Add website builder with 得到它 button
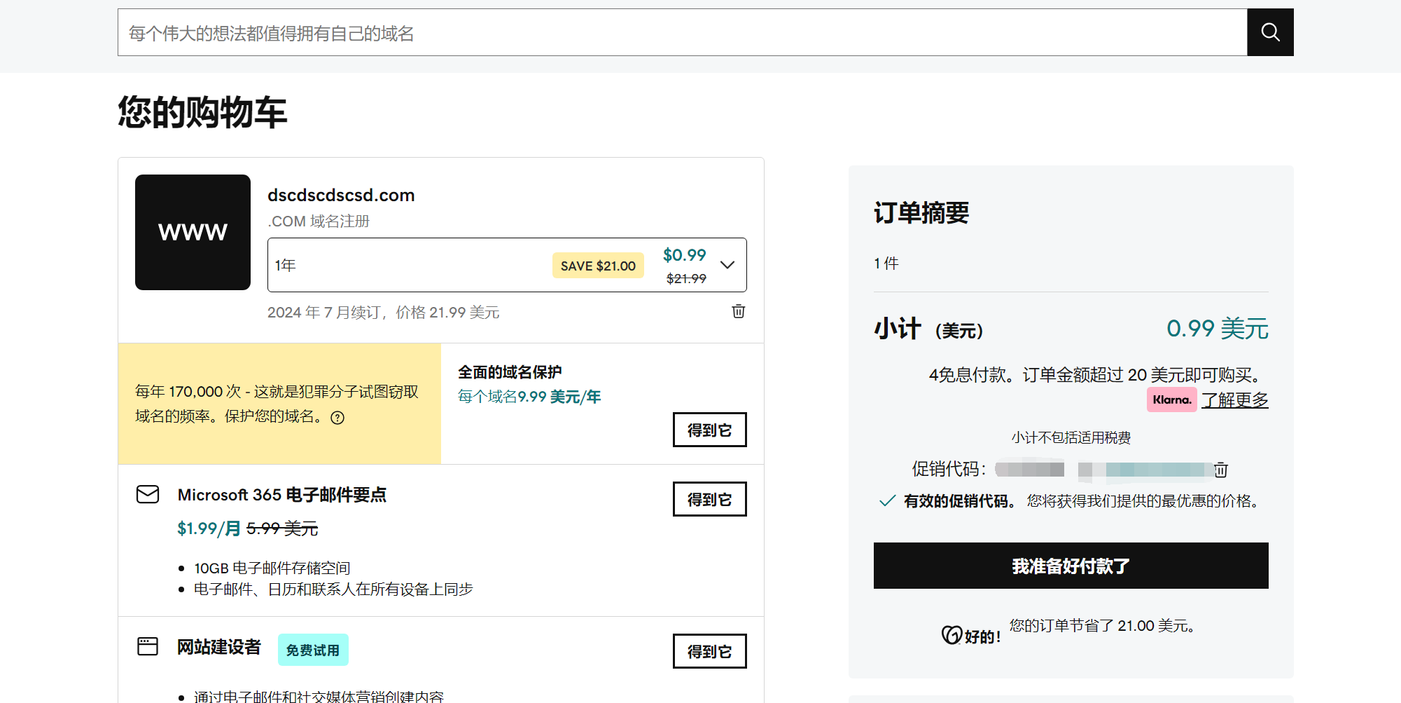1401x703 pixels. click(x=709, y=651)
